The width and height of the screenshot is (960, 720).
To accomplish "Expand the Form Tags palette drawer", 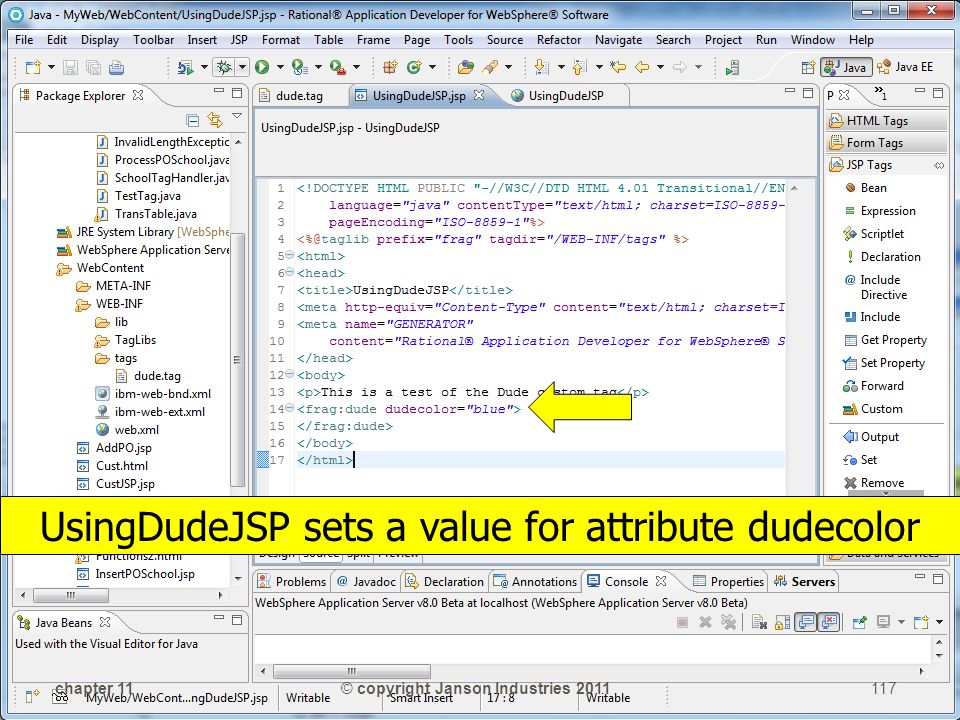I will (887, 143).
